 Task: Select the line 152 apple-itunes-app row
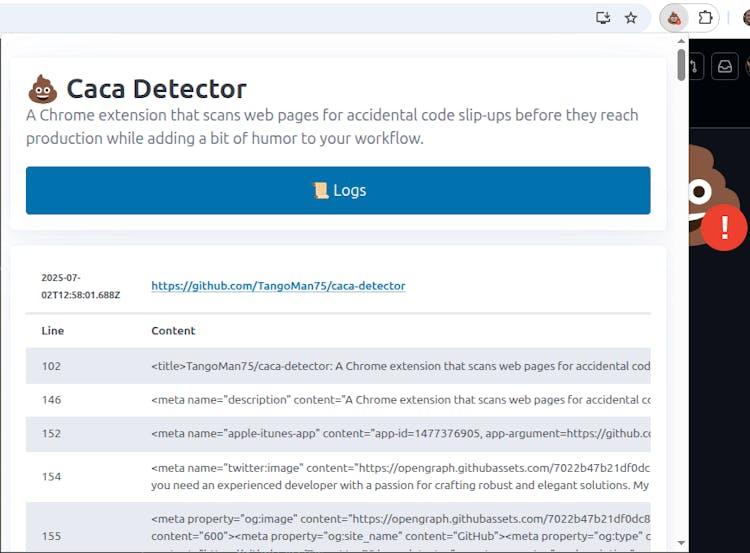point(338,434)
